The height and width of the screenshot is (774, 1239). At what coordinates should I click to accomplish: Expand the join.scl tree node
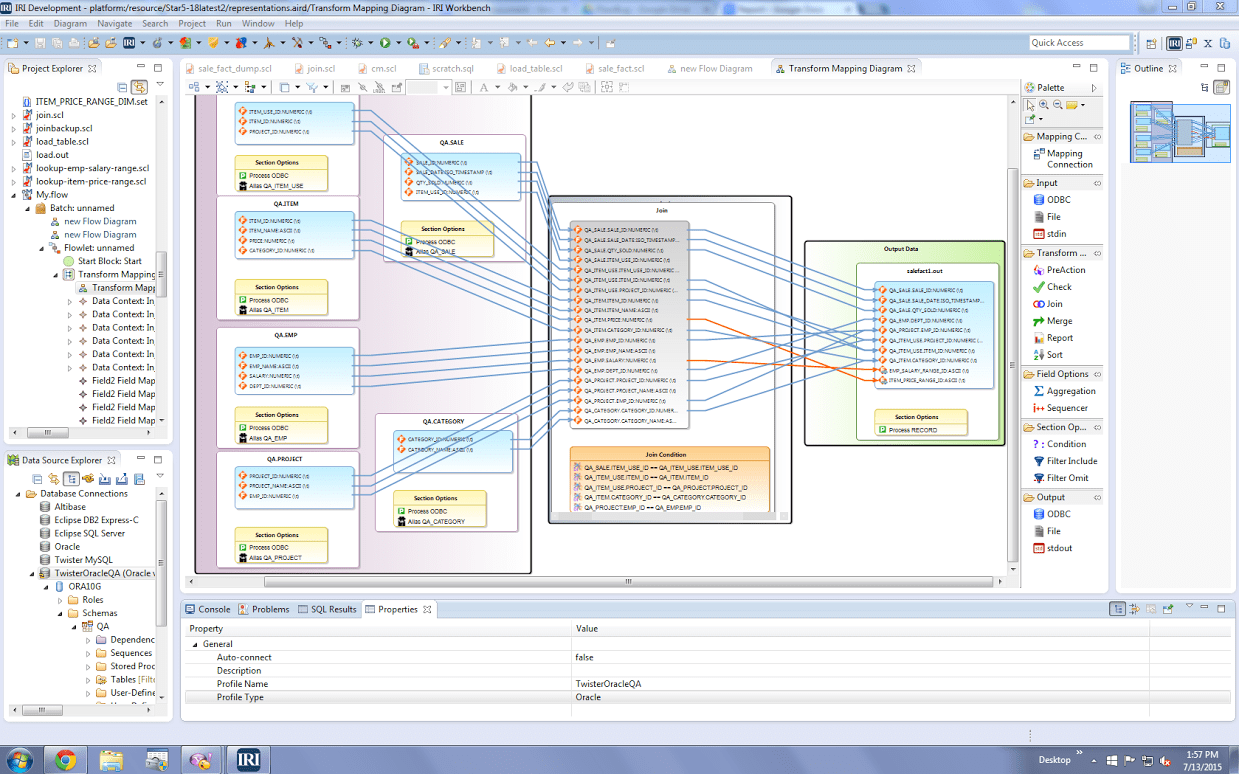[14, 115]
